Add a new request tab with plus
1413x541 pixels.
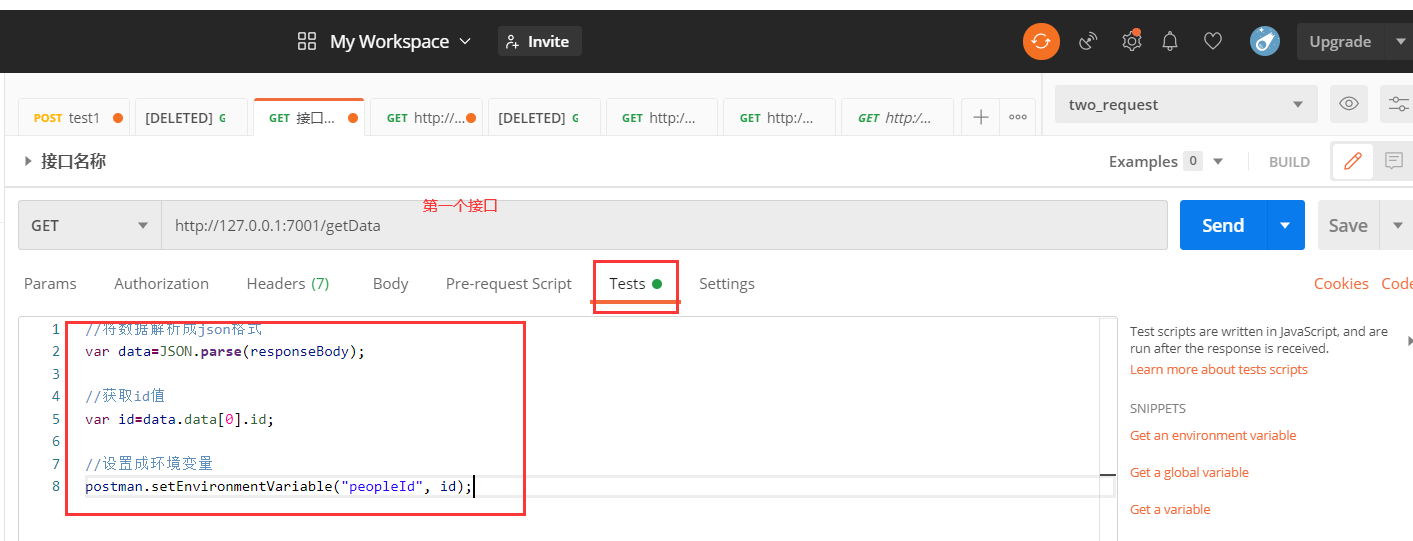(x=981, y=117)
